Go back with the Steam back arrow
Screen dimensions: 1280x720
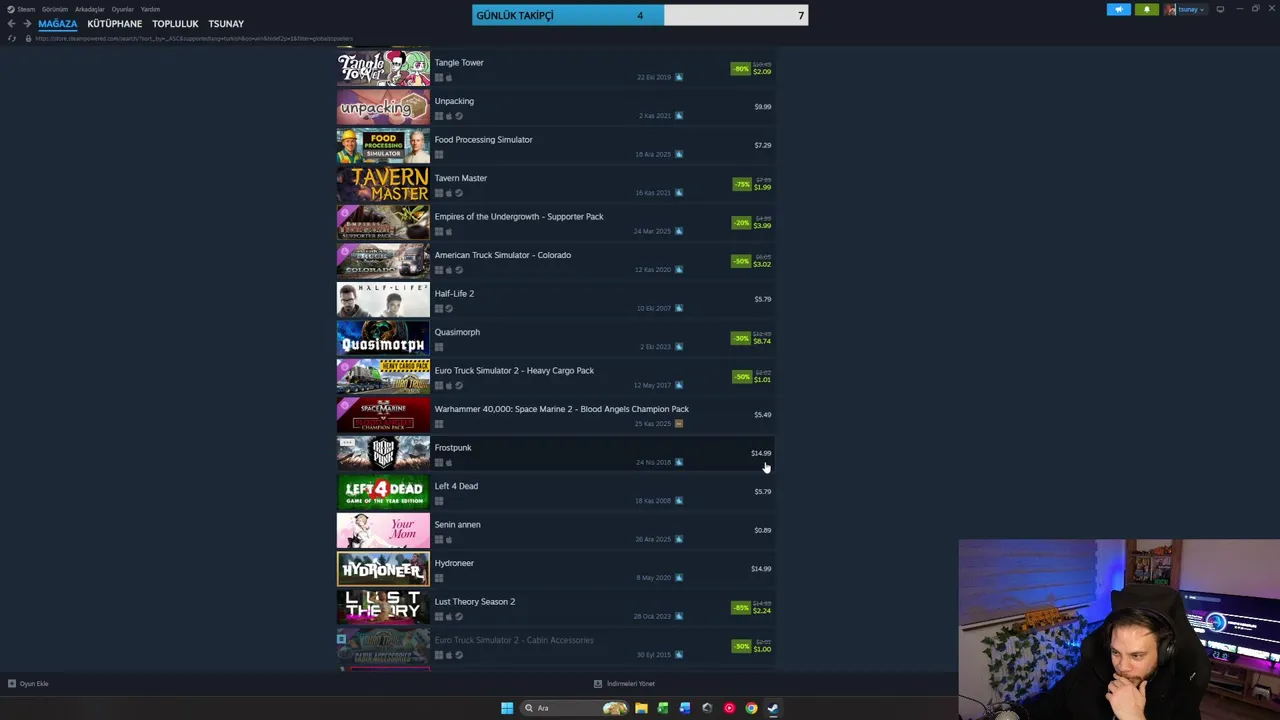11,23
